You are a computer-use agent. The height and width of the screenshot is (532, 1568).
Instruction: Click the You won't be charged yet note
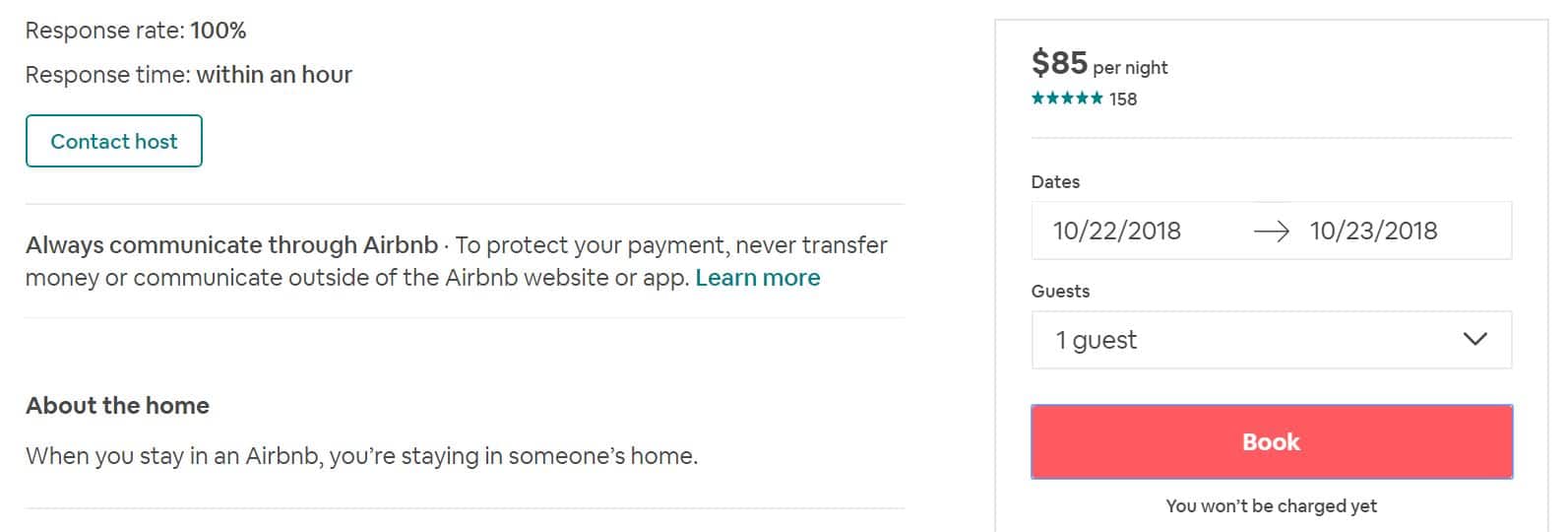(x=1271, y=505)
